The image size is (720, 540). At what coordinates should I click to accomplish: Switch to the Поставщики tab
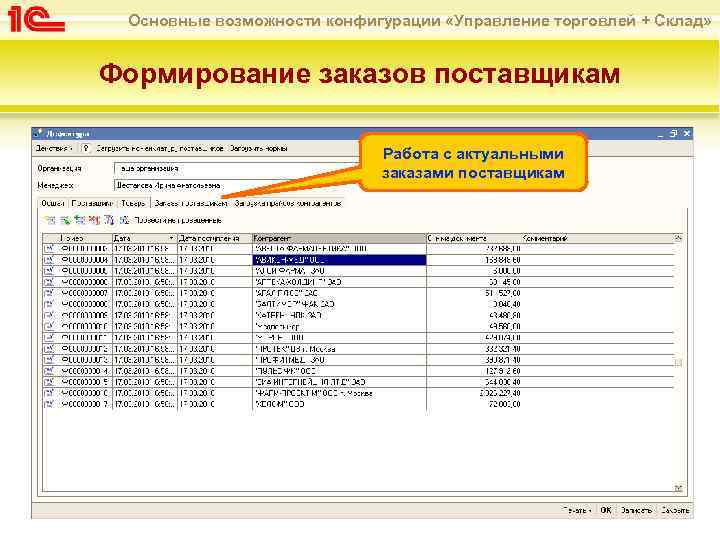(92, 203)
